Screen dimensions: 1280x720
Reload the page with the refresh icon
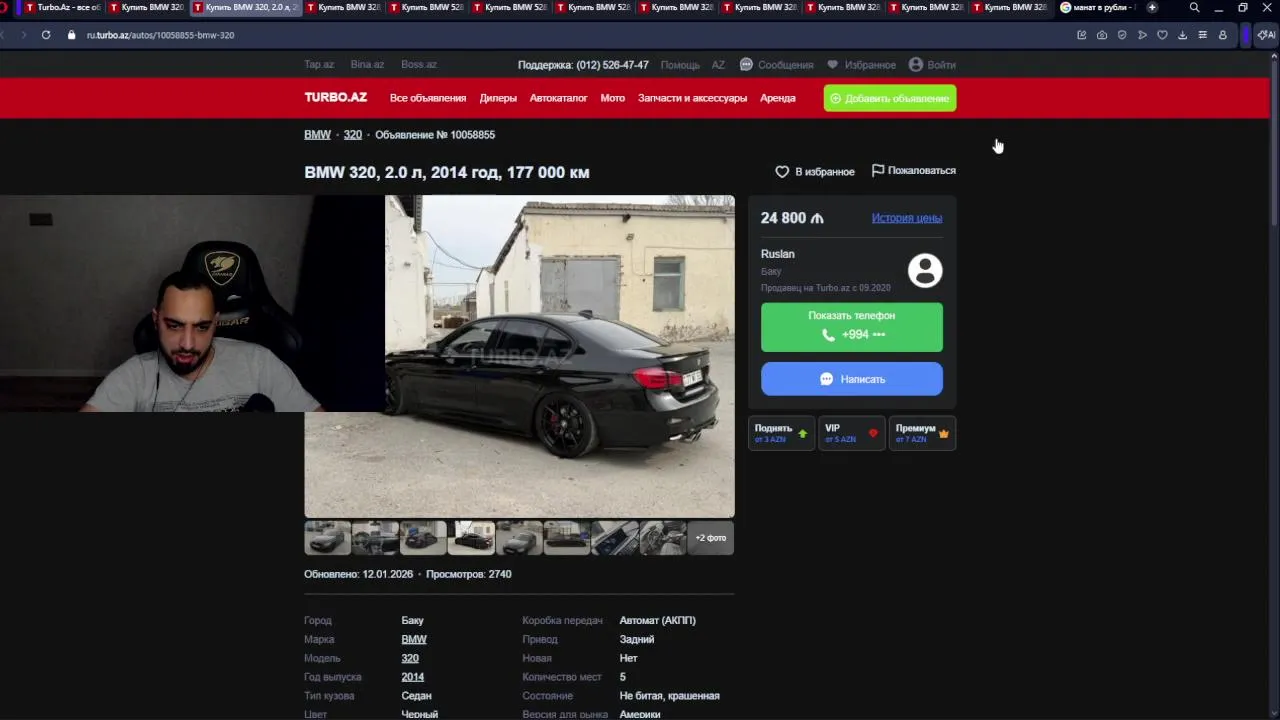point(46,35)
